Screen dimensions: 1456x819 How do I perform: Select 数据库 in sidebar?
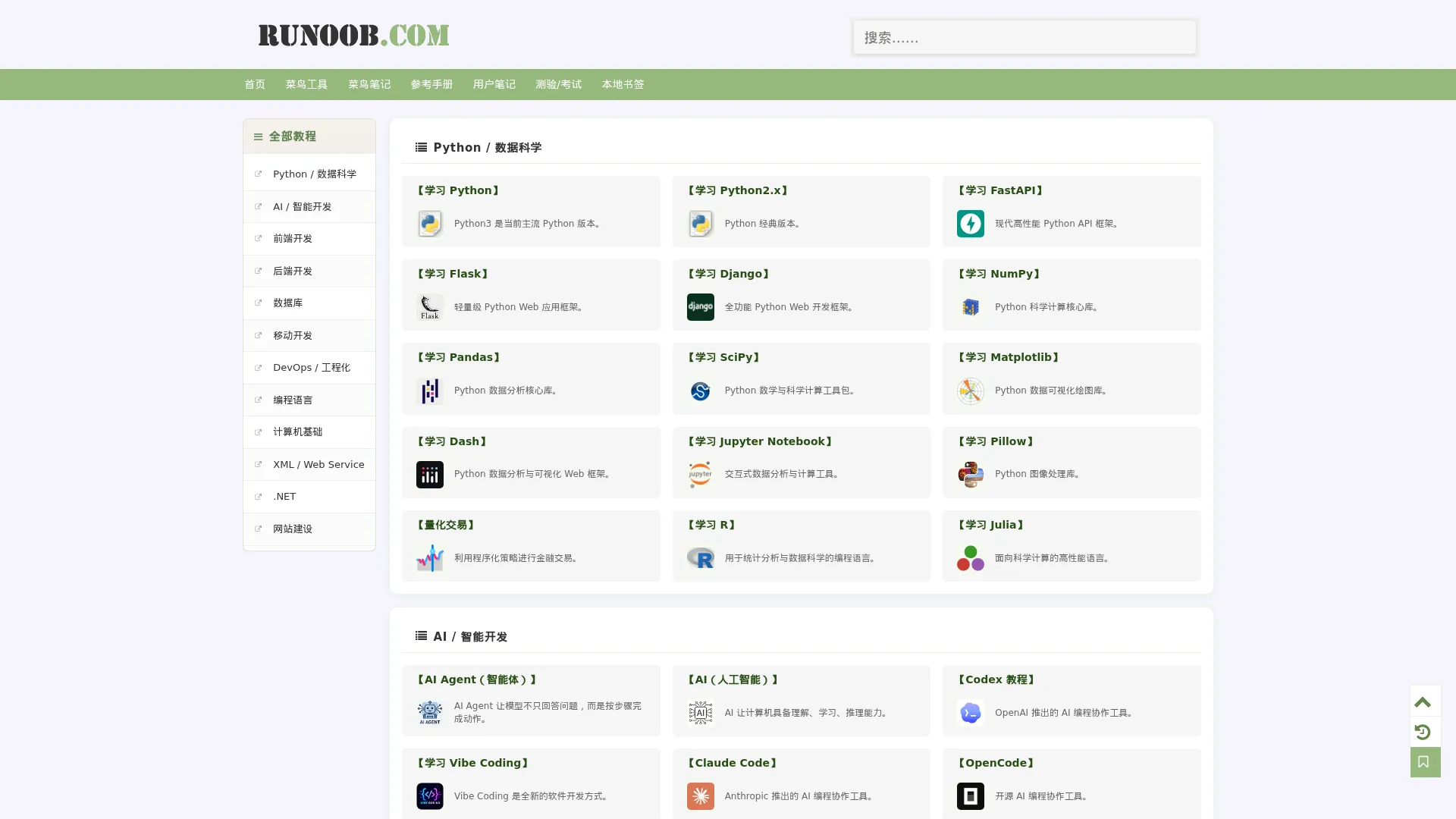point(309,303)
